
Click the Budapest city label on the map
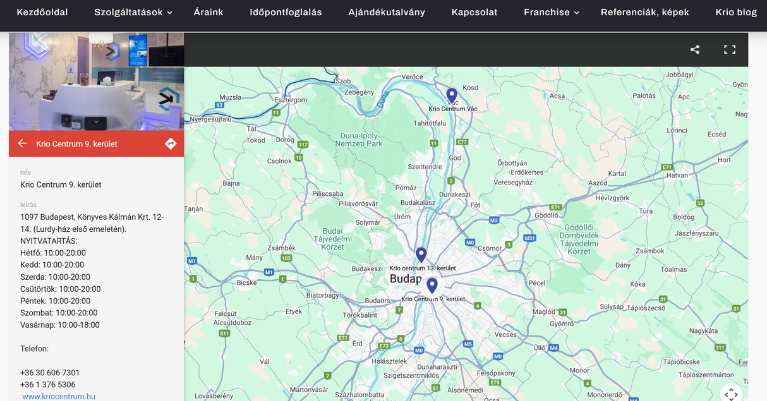pos(406,279)
